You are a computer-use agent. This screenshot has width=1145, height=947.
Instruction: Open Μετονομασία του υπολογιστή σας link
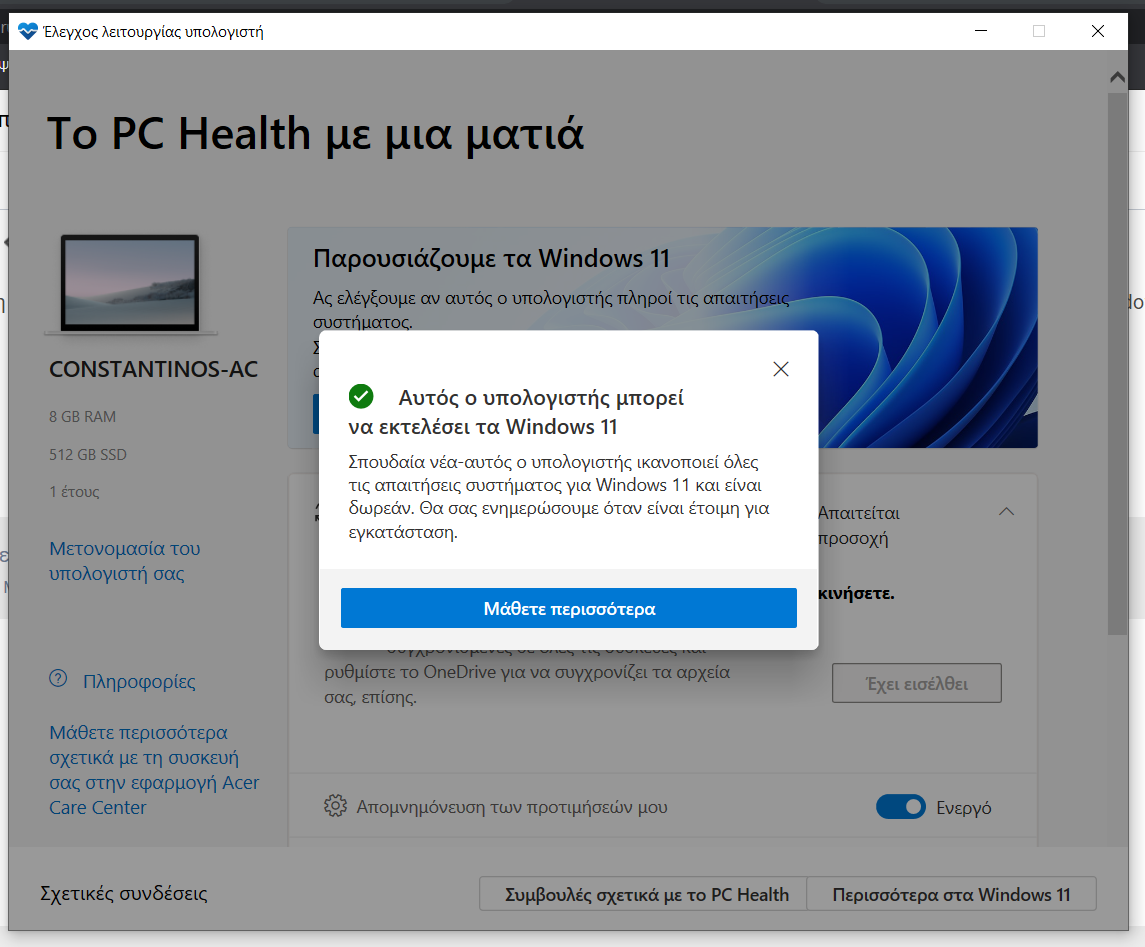[x=124, y=561]
